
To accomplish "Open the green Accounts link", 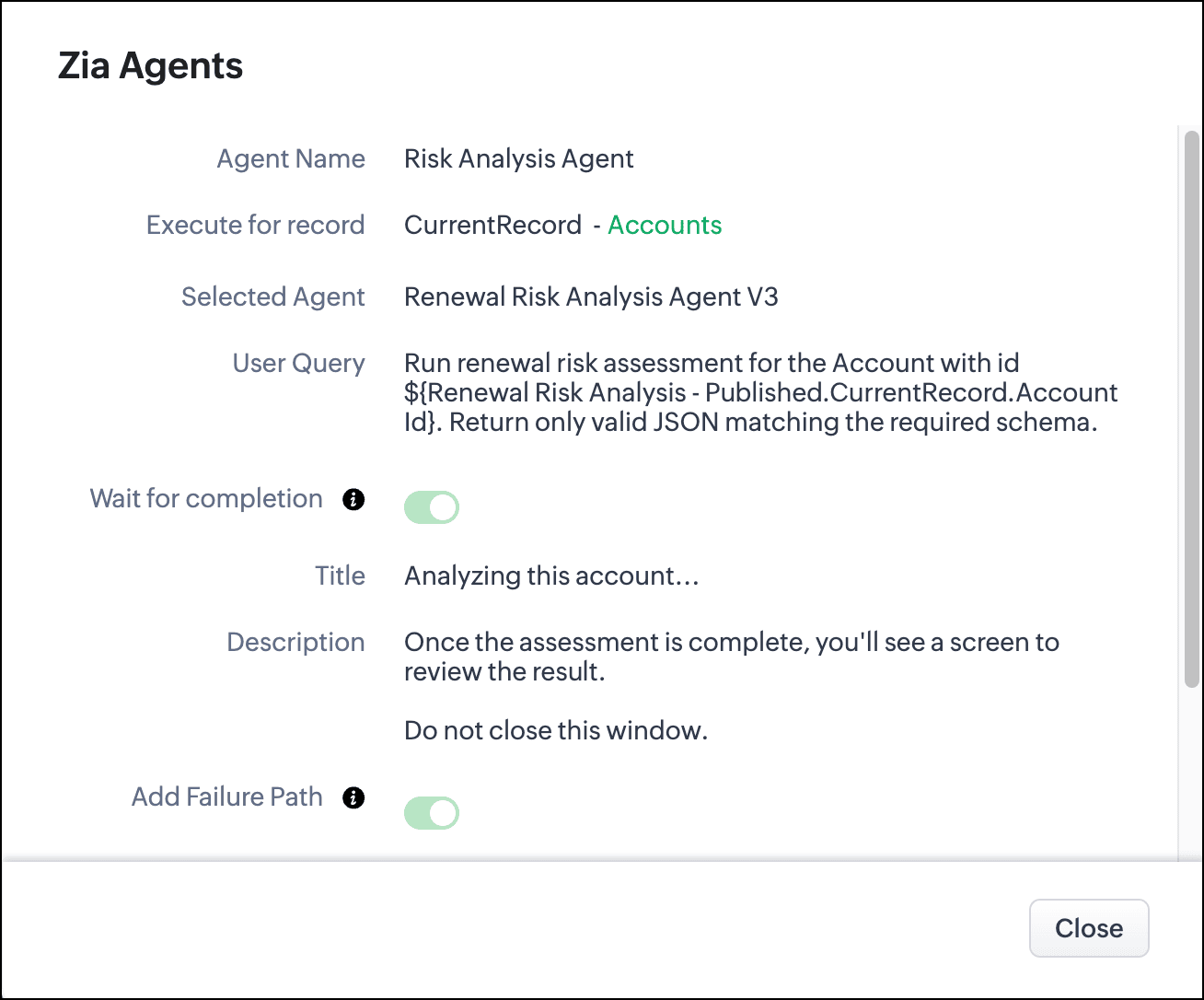I will click(665, 225).
